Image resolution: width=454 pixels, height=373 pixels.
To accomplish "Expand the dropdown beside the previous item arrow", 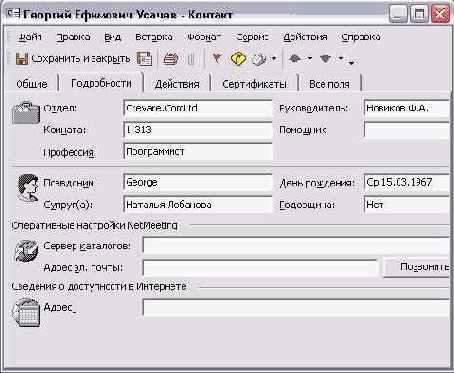I will [309, 58].
